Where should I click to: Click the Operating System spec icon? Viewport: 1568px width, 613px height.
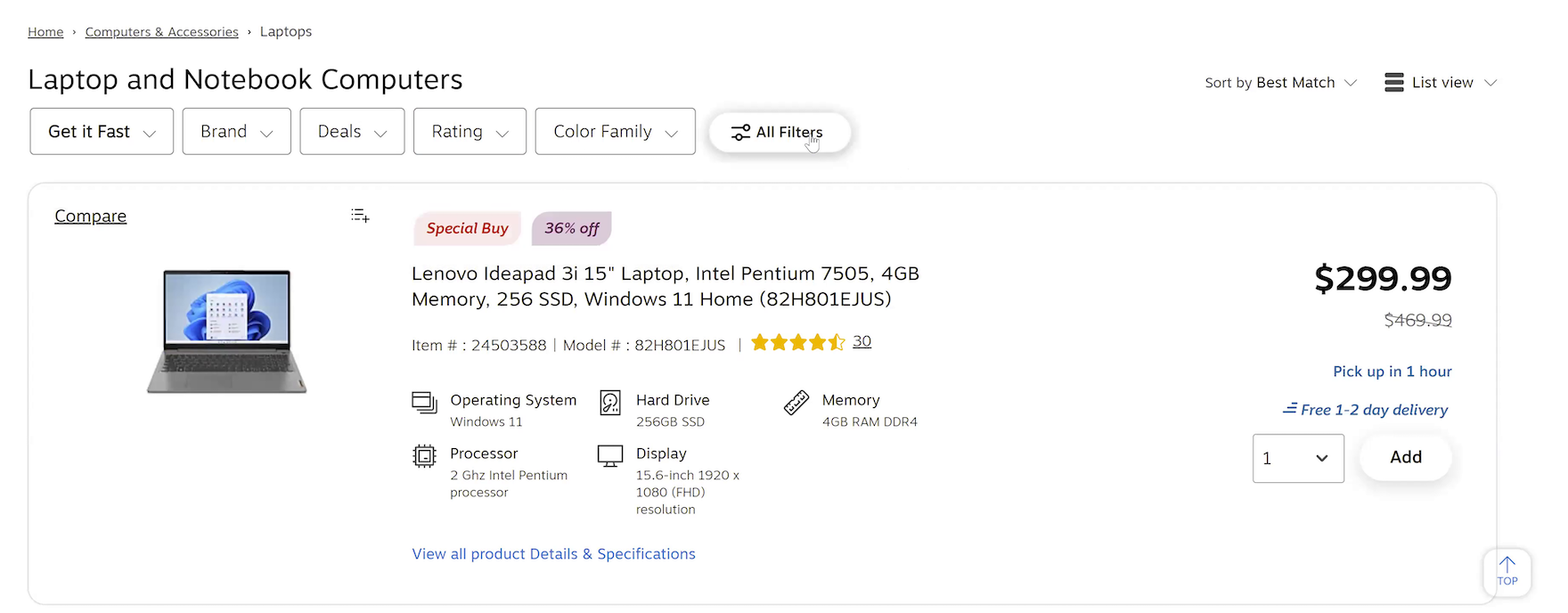[x=424, y=403]
